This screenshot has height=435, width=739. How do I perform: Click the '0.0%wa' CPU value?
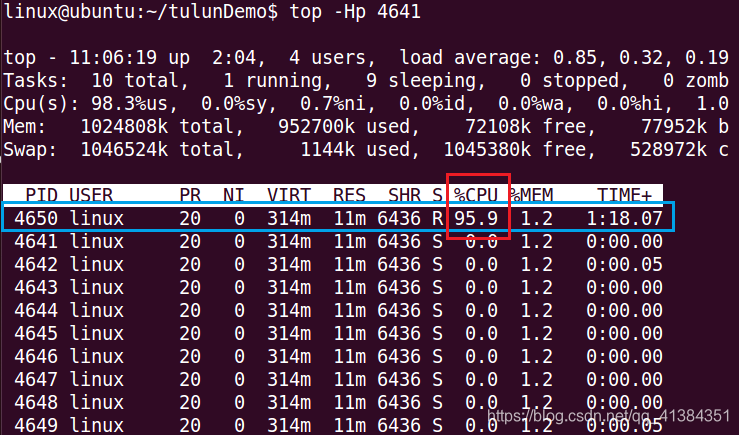(x=532, y=104)
